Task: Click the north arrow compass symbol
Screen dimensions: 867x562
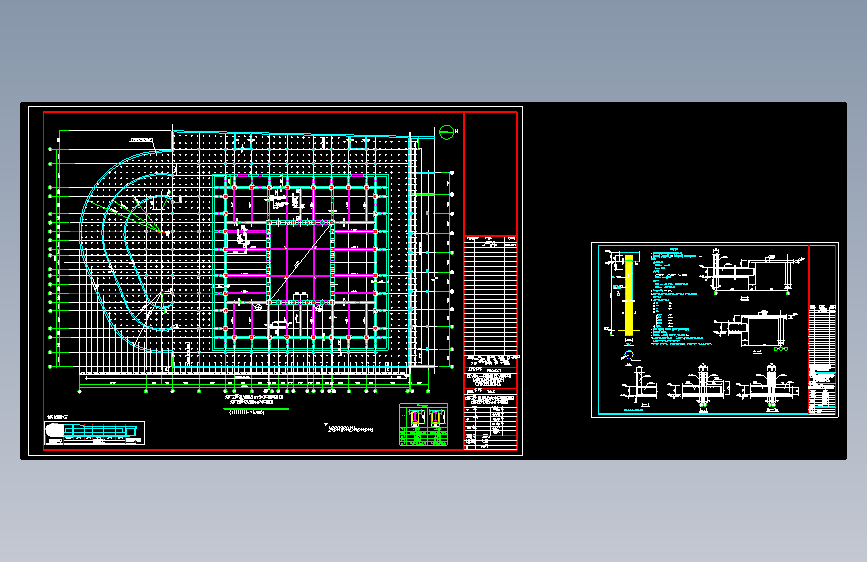Action: [x=446, y=132]
